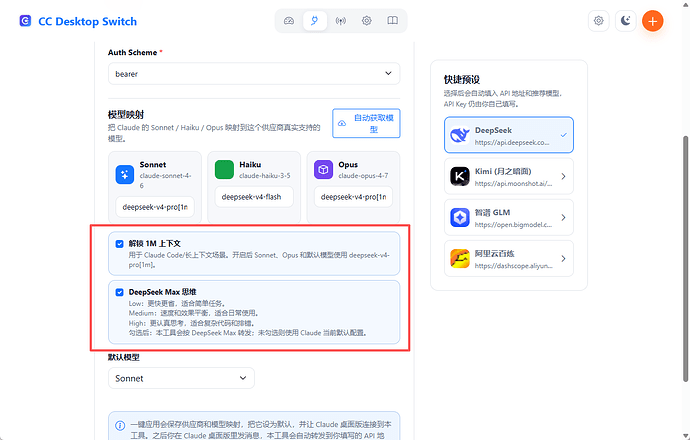Click the cloud icon in 自动获取模型 button
The height and width of the screenshot is (440, 690).
(x=342, y=124)
